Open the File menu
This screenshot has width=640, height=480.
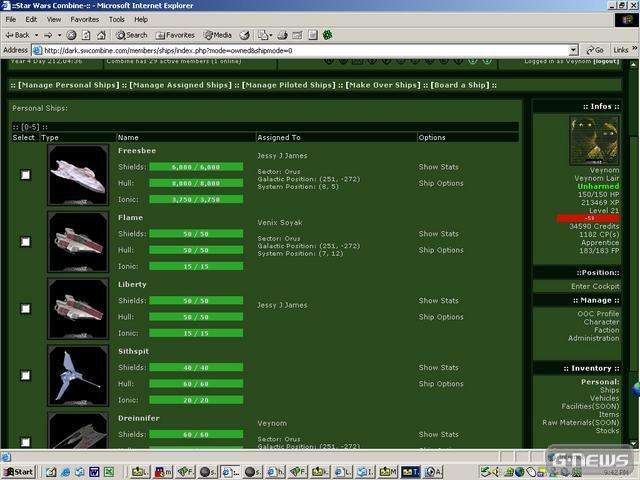[11, 19]
